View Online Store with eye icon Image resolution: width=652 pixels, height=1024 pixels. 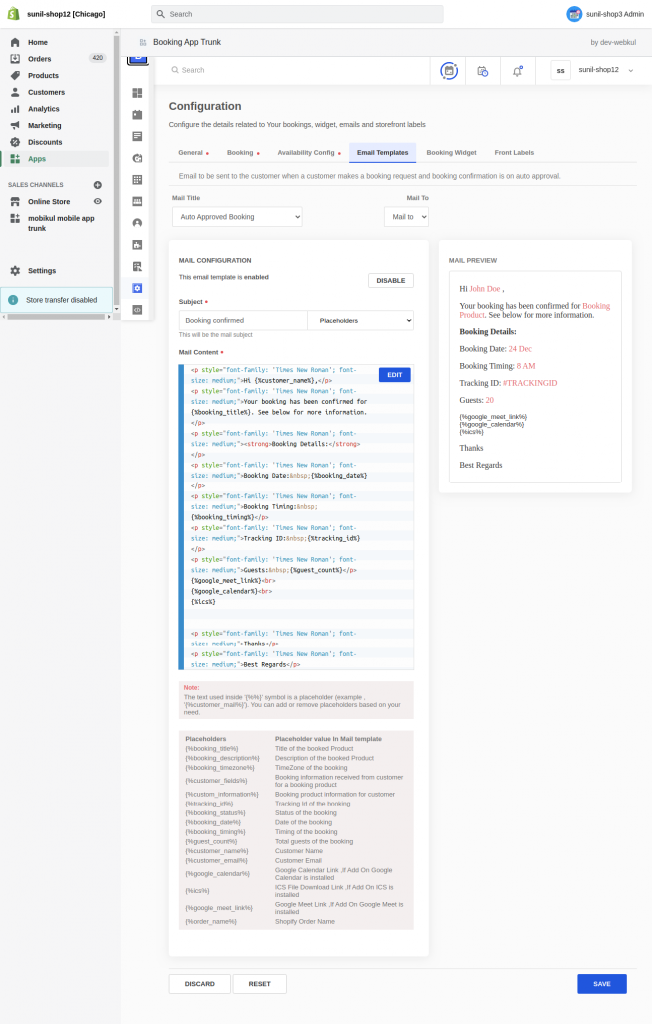[97, 201]
